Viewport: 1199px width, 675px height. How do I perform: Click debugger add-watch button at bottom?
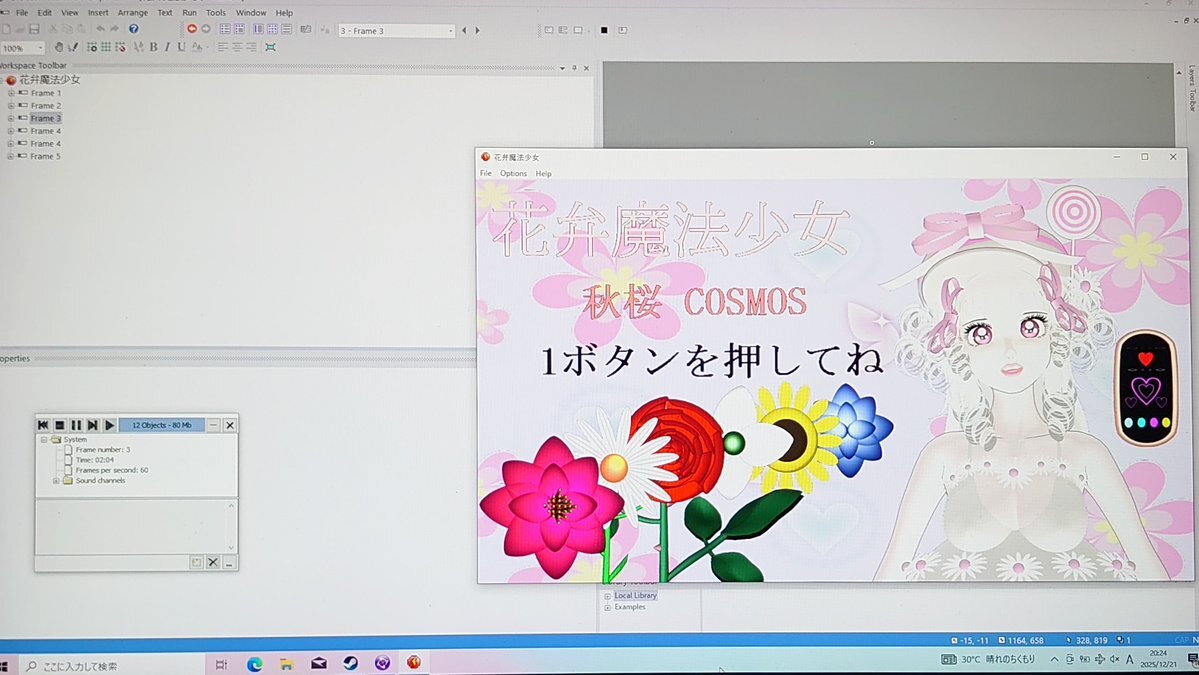tap(197, 563)
